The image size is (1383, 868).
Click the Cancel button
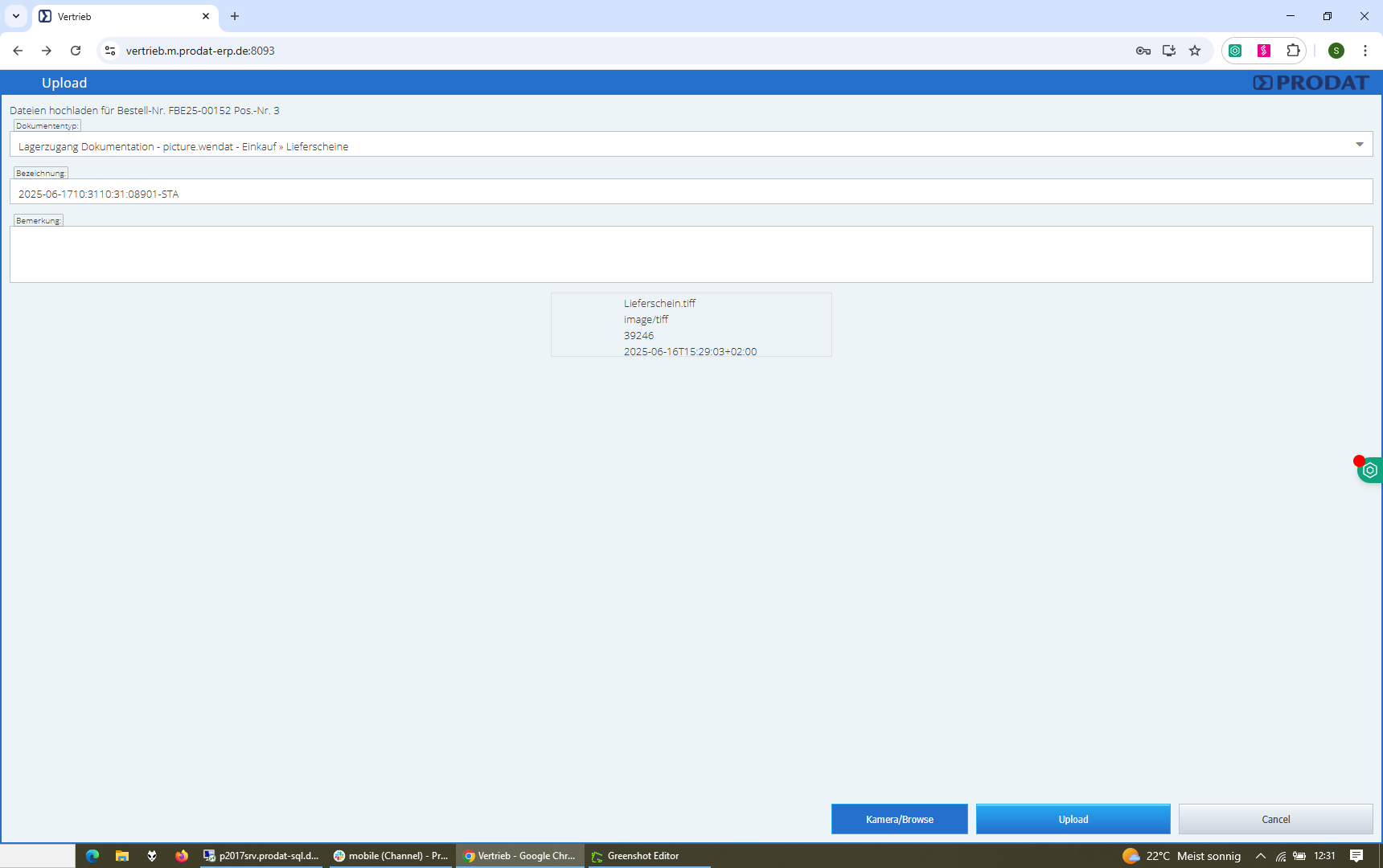[x=1275, y=819]
